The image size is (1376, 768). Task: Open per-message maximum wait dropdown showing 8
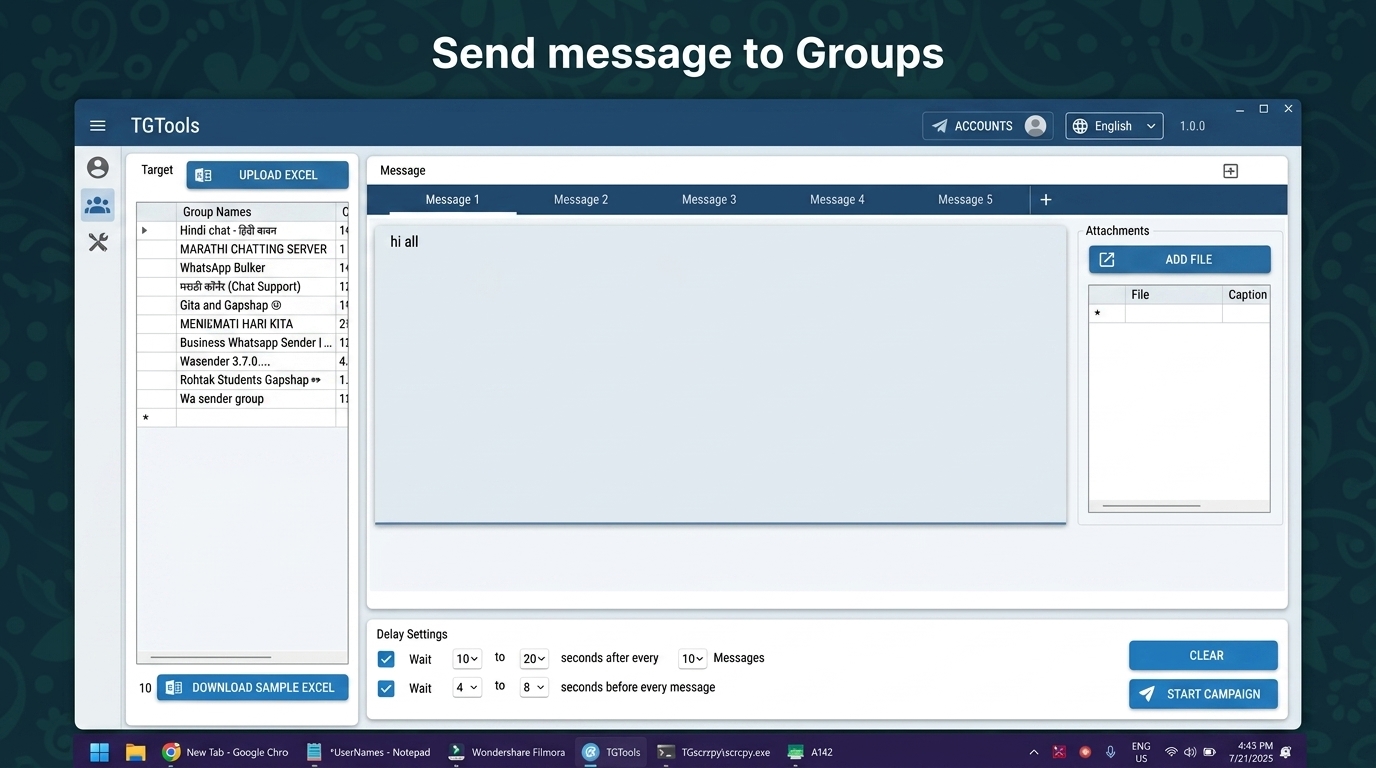pos(535,687)
